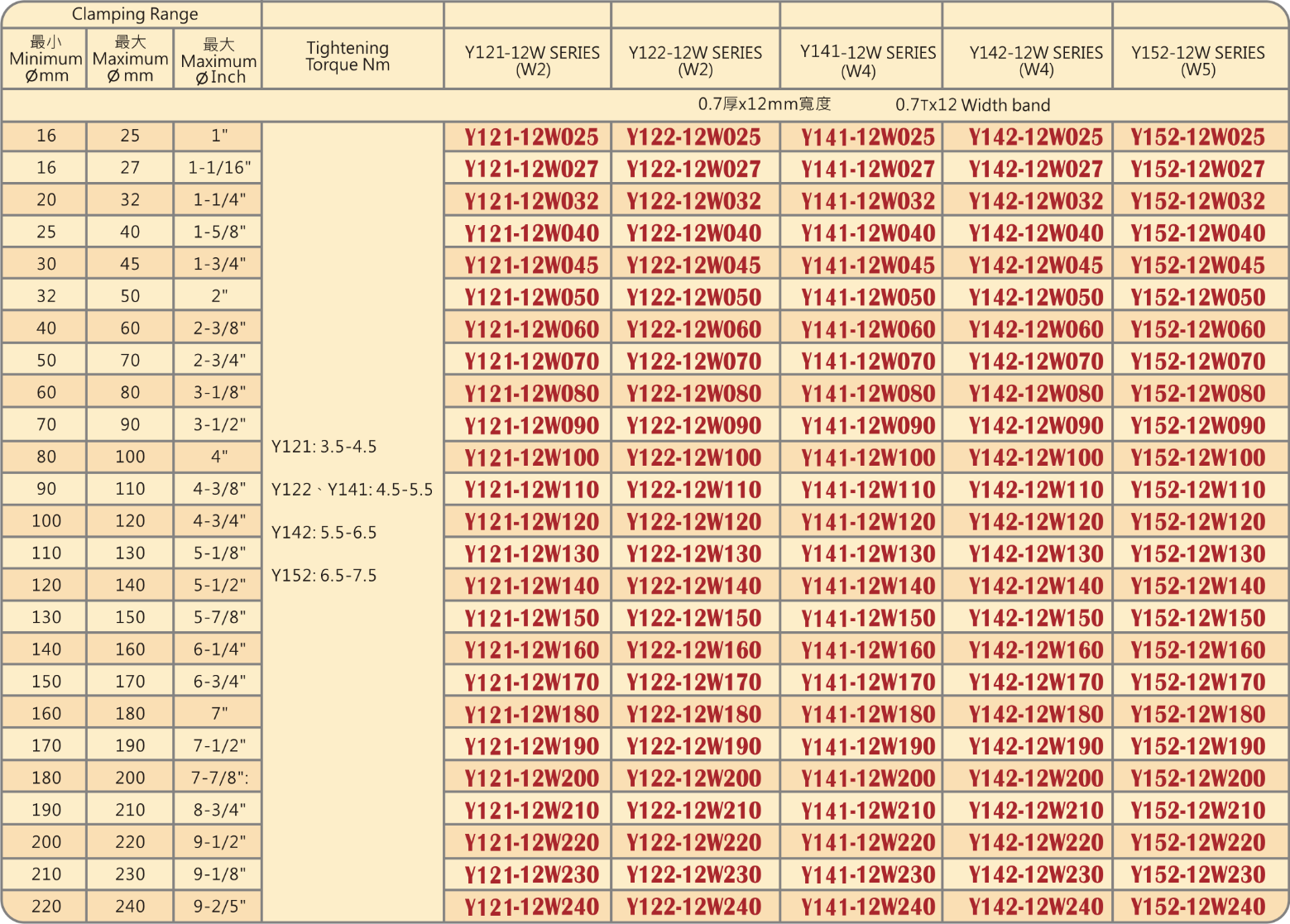The height and width of the screenshot is (924, 1290).
Task: Click the 0.7Tx12 Width band label
Action: pyautogui.click(x=973, y=105)
